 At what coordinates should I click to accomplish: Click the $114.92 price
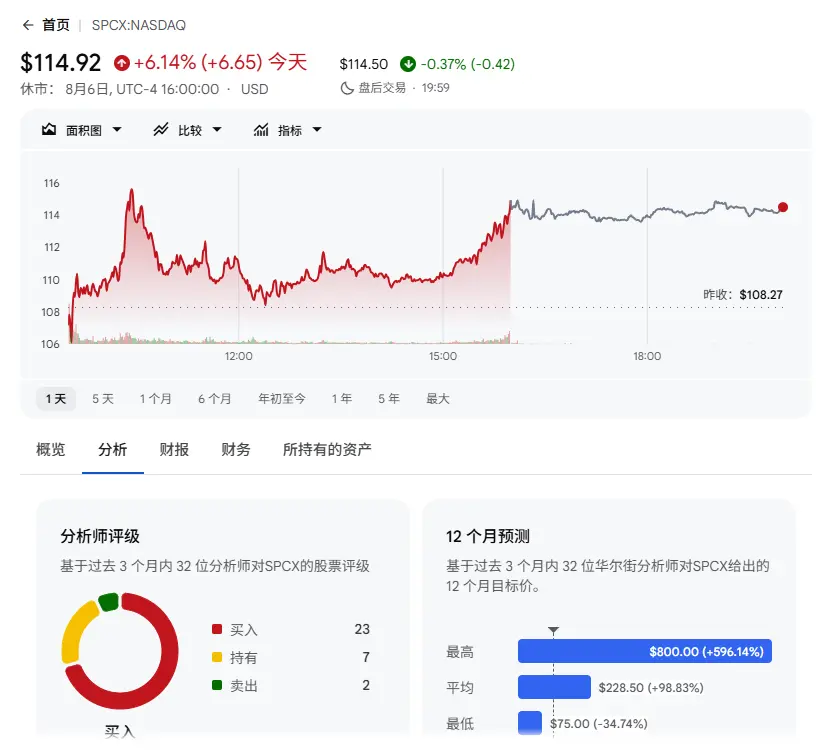click(61, 63)
